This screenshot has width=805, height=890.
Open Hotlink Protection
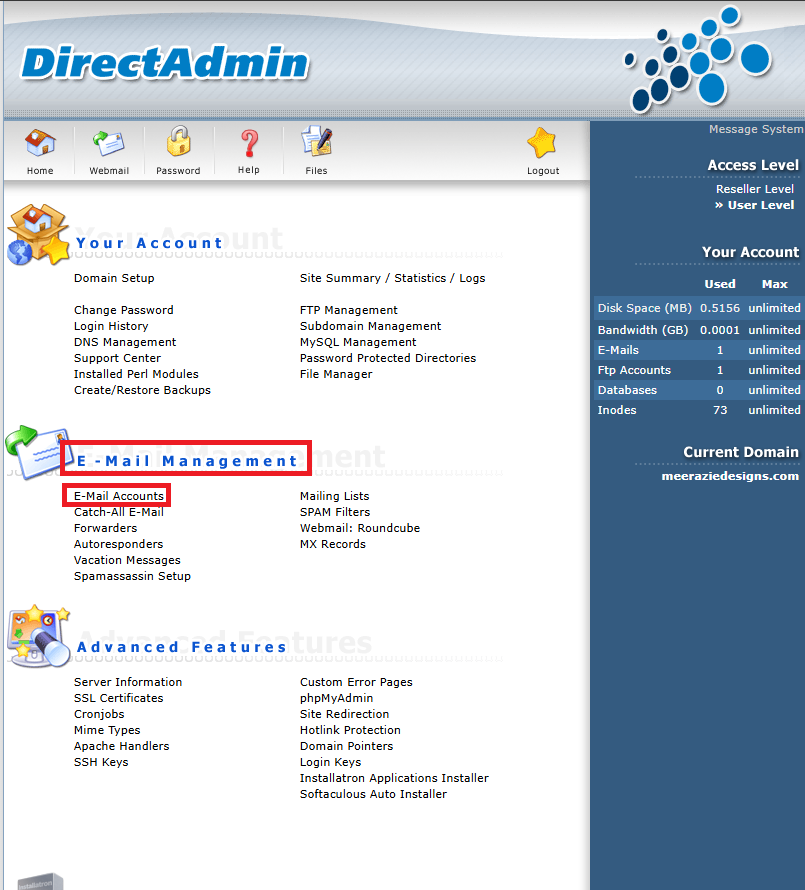coord(350,730)
